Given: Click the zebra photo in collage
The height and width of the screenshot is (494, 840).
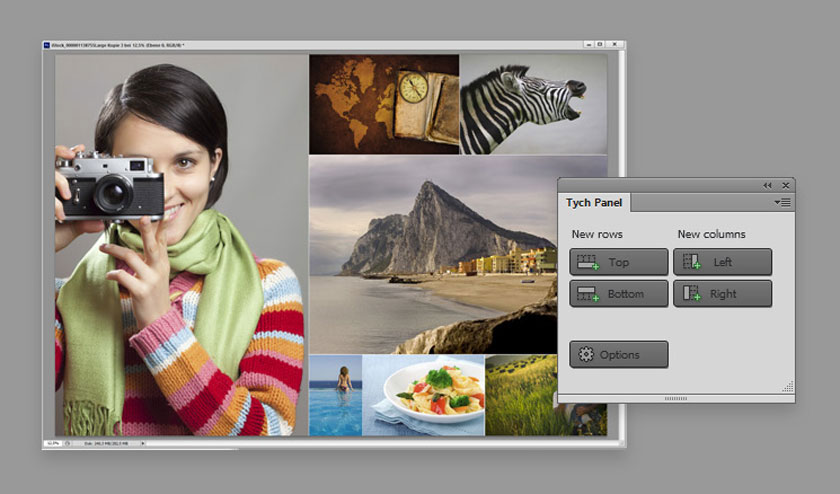Looking at the screenshot, I should click(534, 104).
